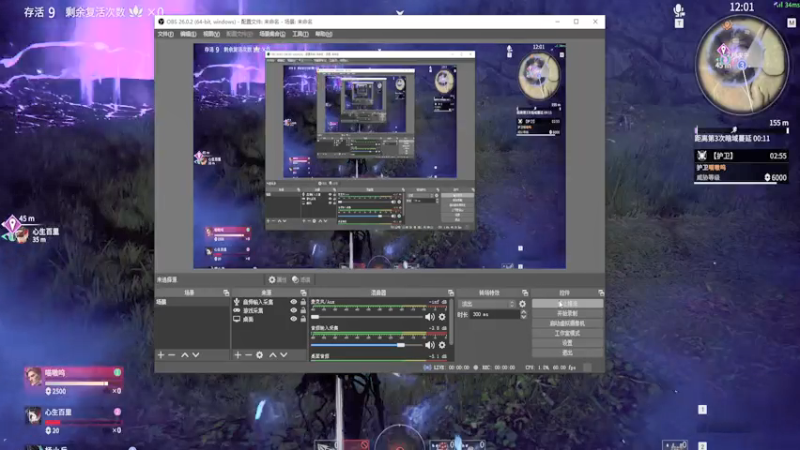Click the streaming status icon in status bar
Image resolution: width=800 pixels, height=450 pixels.
coord(427,367)
